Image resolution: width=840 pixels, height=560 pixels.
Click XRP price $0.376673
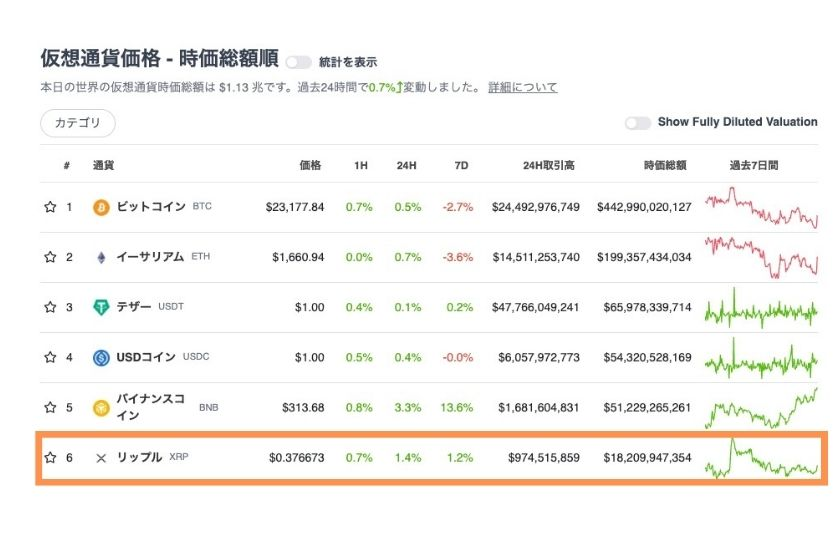[x=296, y=458]
